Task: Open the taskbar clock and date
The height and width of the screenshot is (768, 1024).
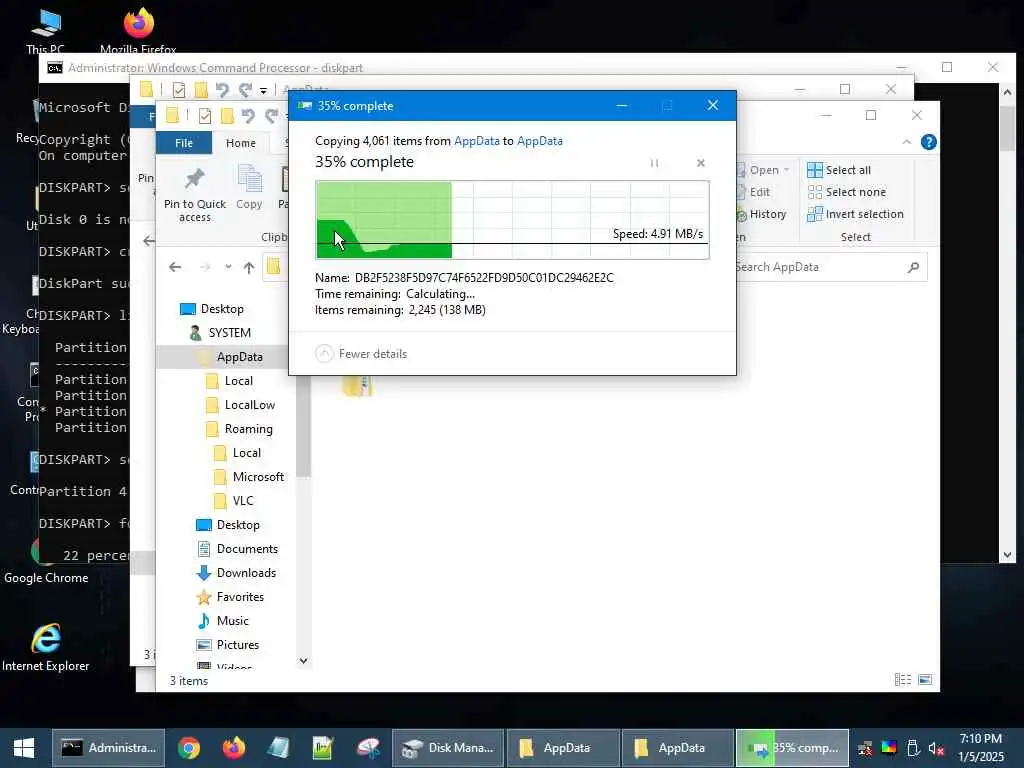Action: tap(981, 748)
